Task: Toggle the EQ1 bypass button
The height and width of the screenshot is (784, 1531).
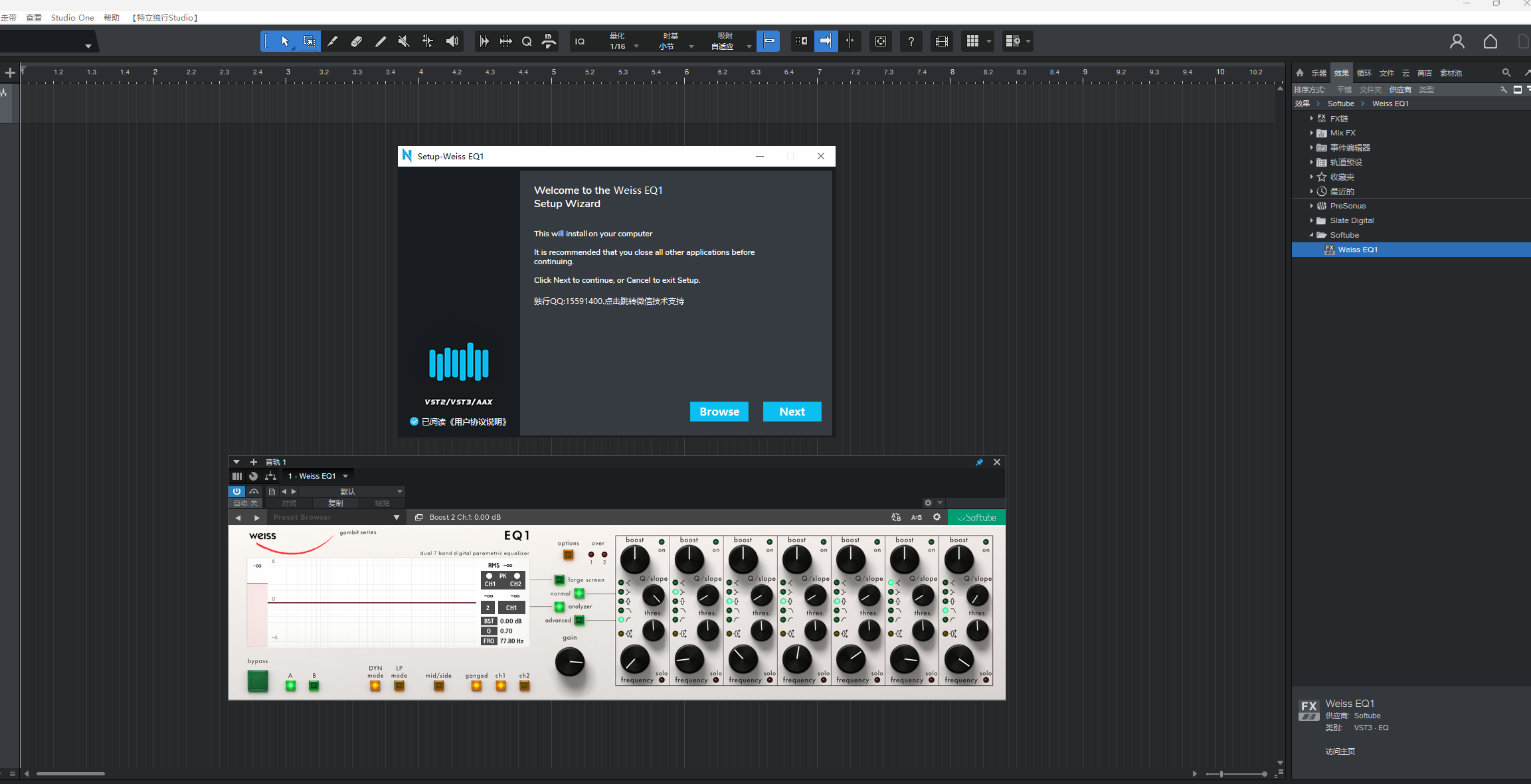Action: (258, 680)
